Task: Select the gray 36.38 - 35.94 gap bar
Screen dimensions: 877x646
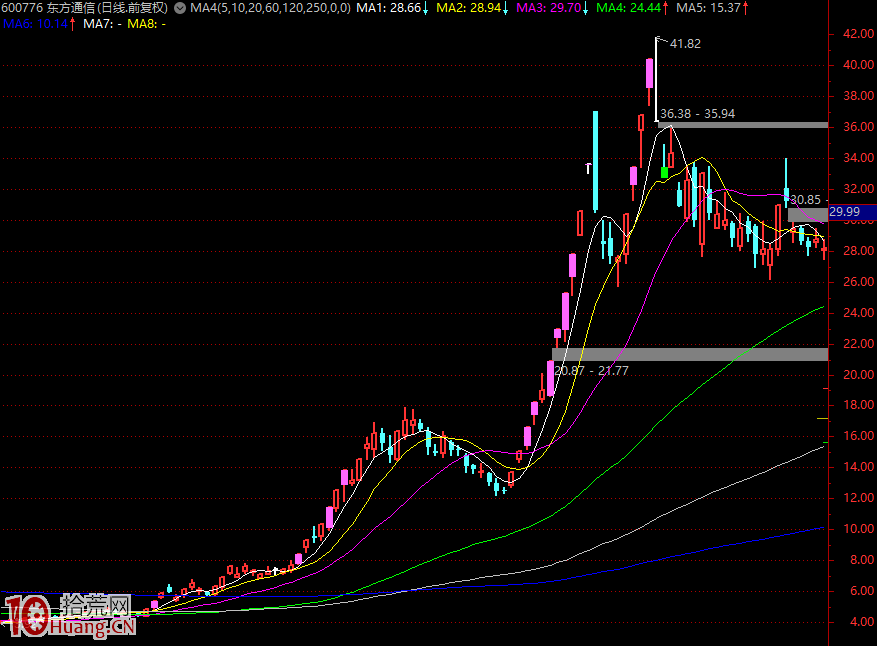Action: pos(741,125)
